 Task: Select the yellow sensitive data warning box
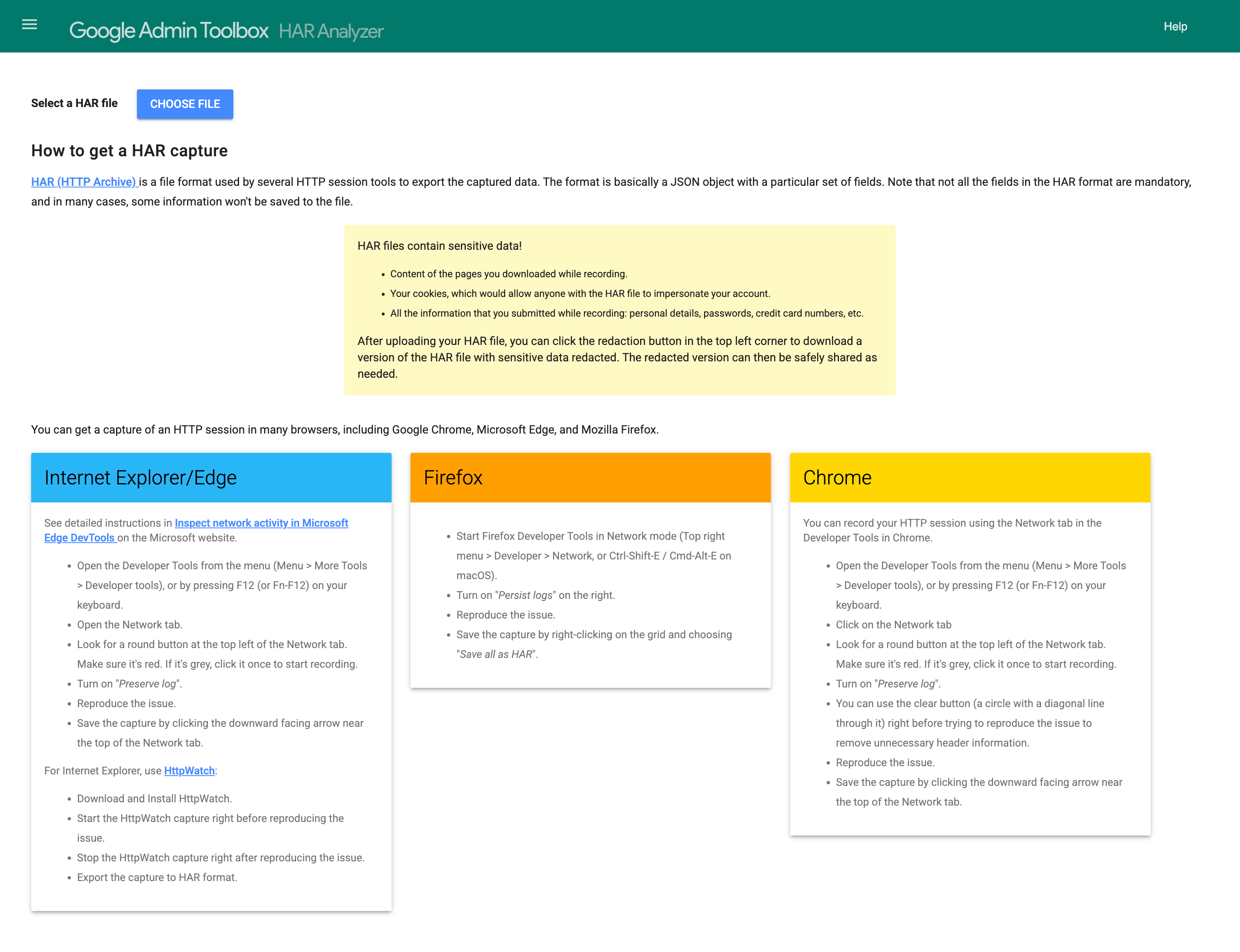click(x=619, y=309)
